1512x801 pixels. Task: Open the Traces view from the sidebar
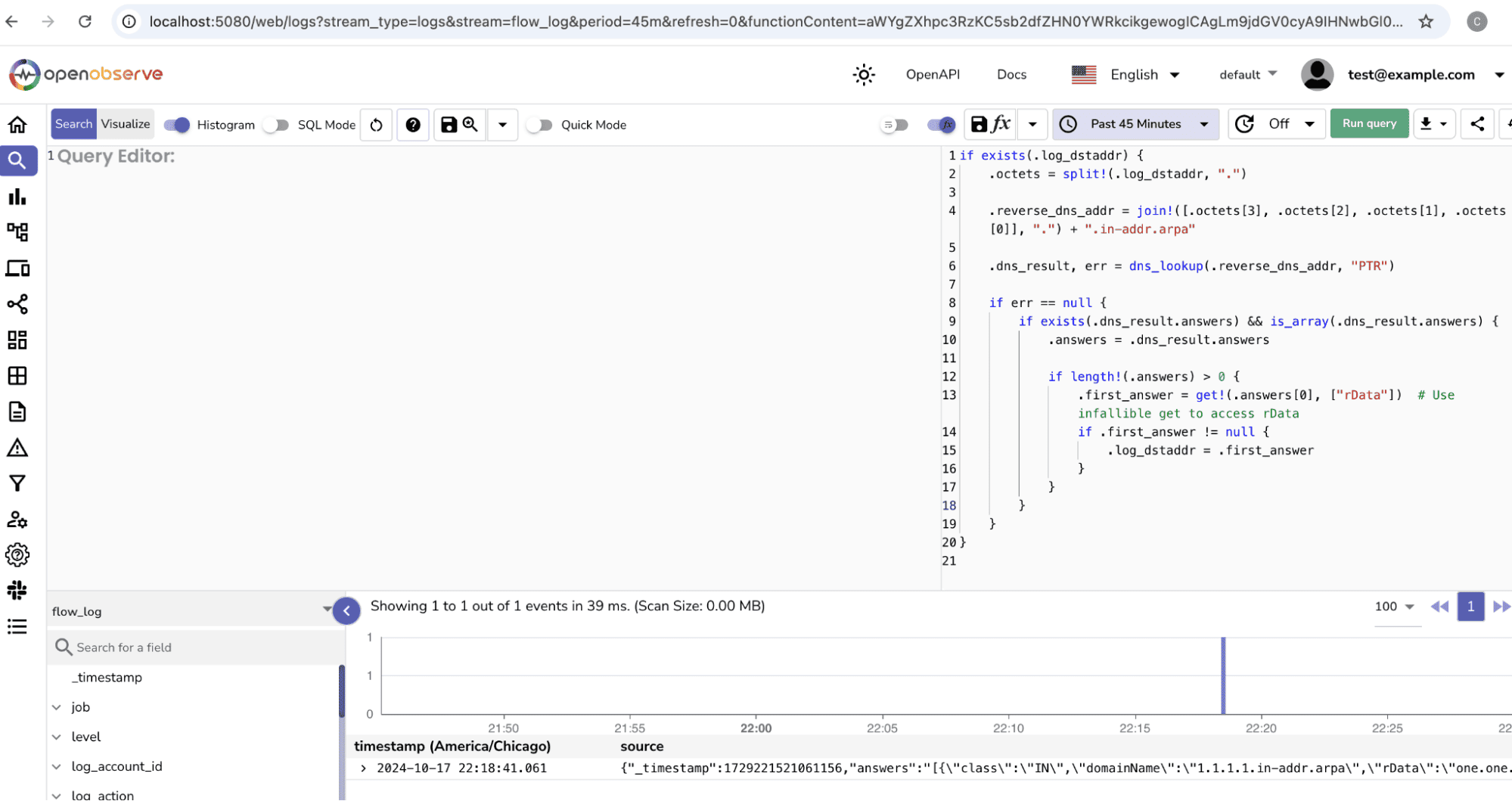(18, 232)
